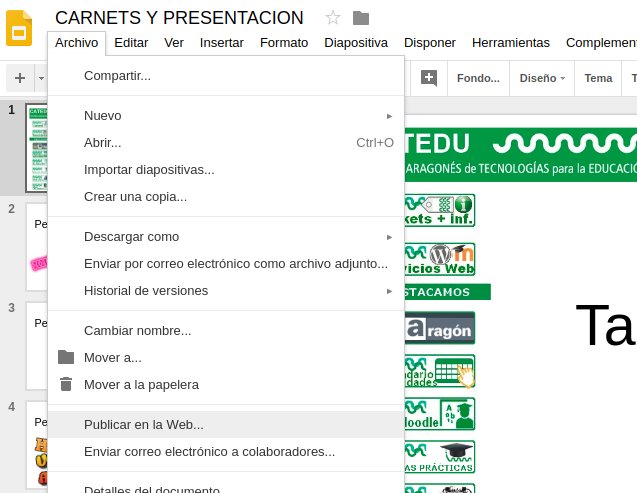The height and width of the screenshot is (493, 637).
Task: Click the Aragón logo badge on slide
Action: (x=440, y=328)
